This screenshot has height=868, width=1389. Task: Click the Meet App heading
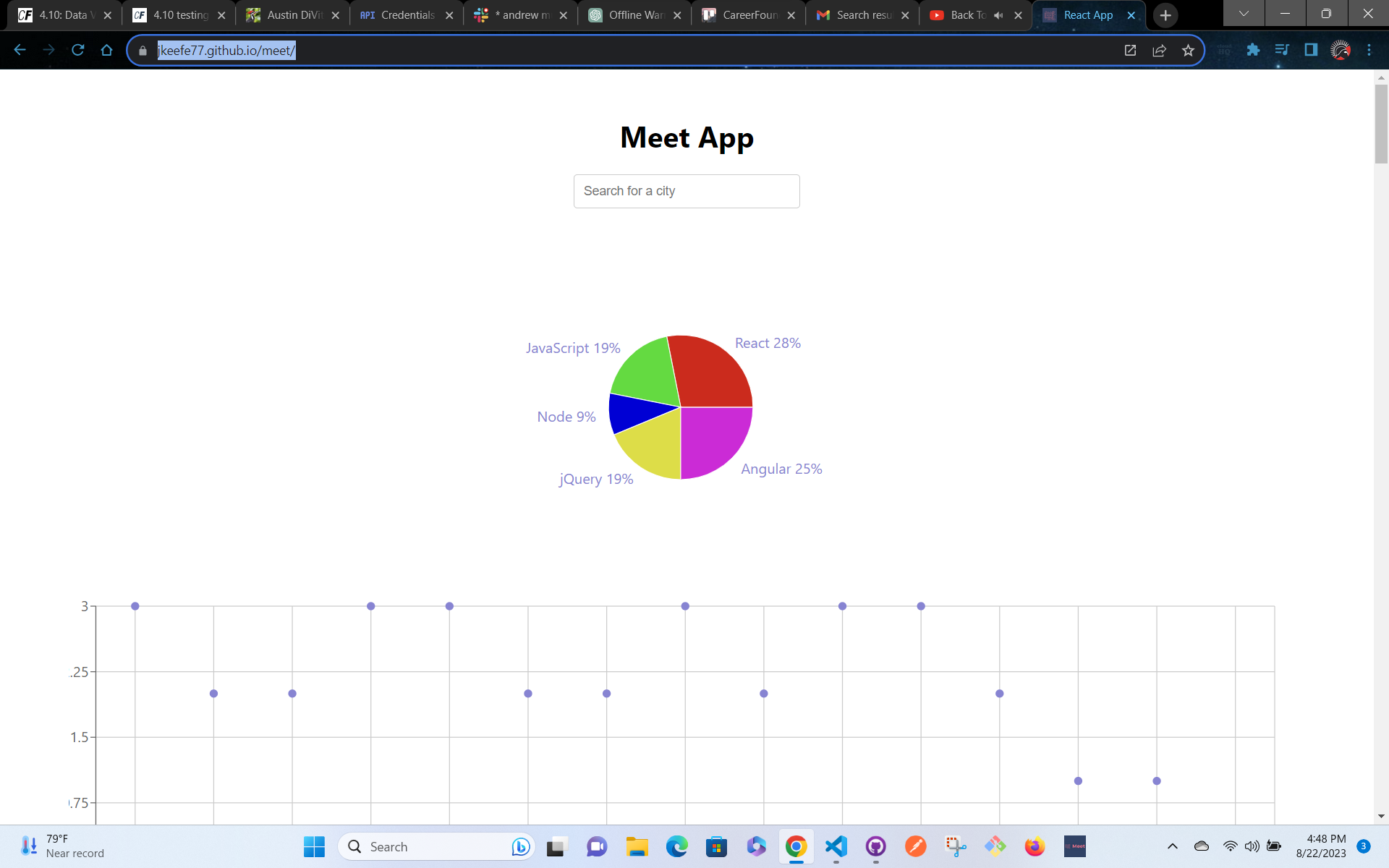(687, 137)
